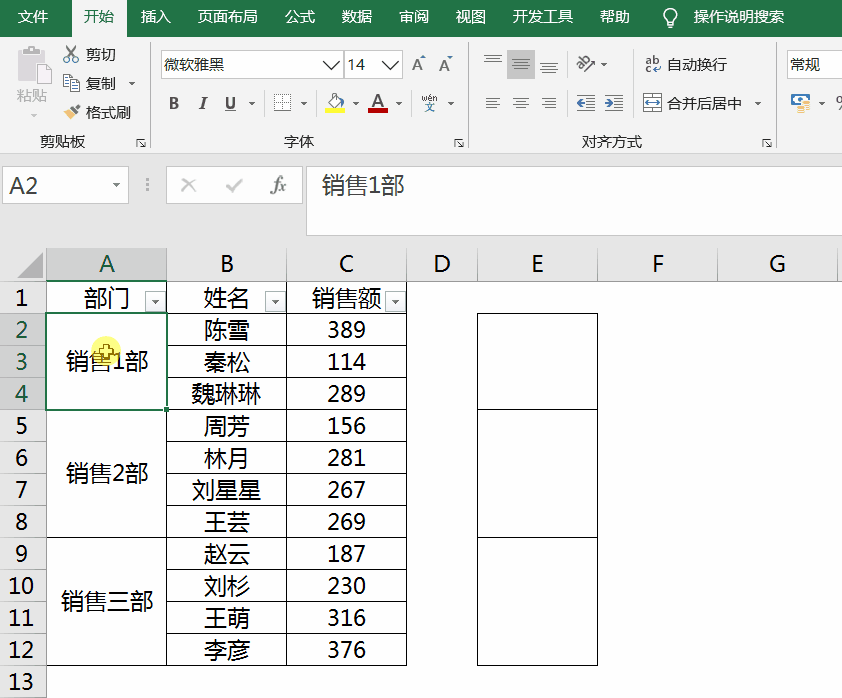
Task: Switch to 视图 tab
Action: click(470, 17)
